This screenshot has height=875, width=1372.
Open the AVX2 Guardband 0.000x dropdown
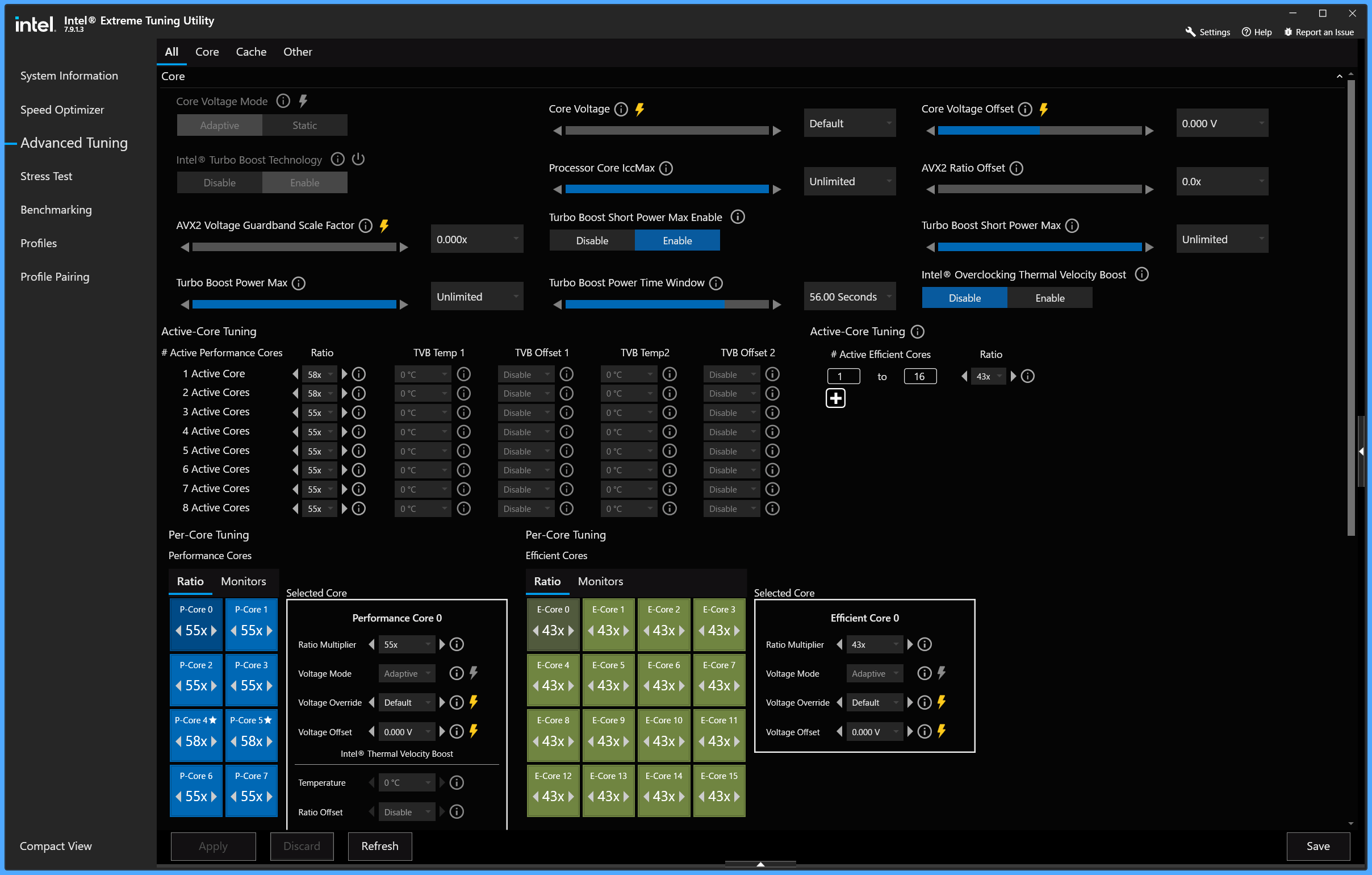point(477,239)
